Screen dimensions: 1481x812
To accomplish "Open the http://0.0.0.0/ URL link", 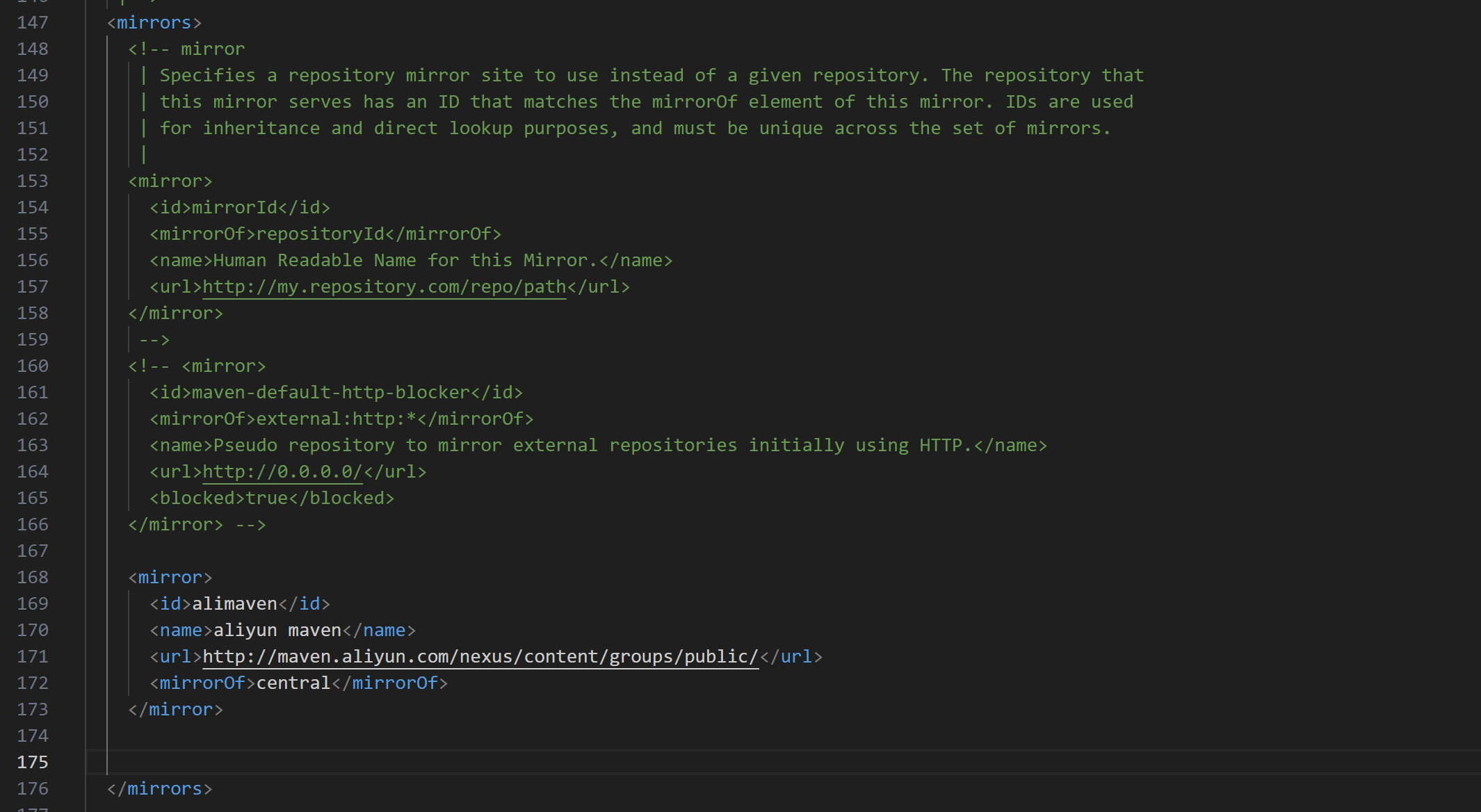I will tap(282, 471).
